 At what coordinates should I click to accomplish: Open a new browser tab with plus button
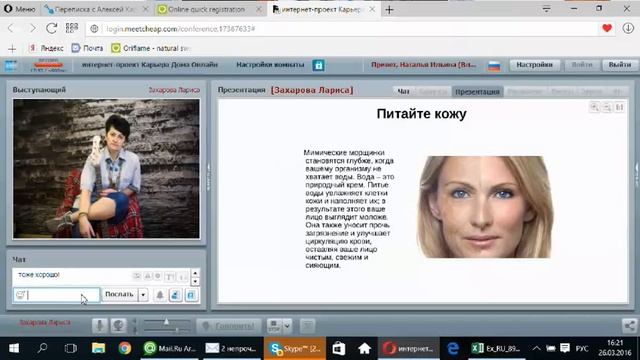point(389,9)
